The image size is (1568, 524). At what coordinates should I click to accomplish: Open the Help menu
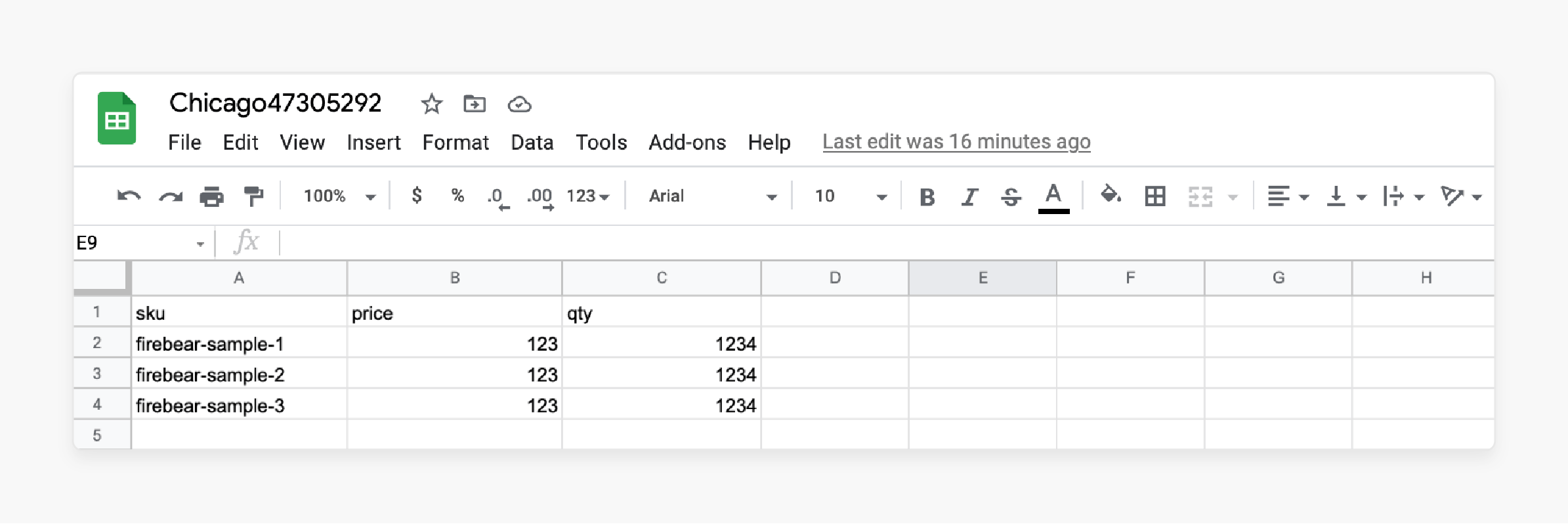[x=769, y=142]
